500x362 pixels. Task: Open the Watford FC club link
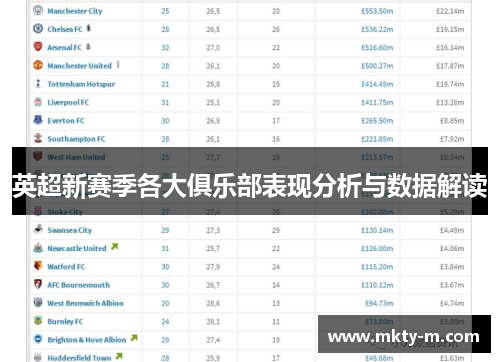[66, 267]
